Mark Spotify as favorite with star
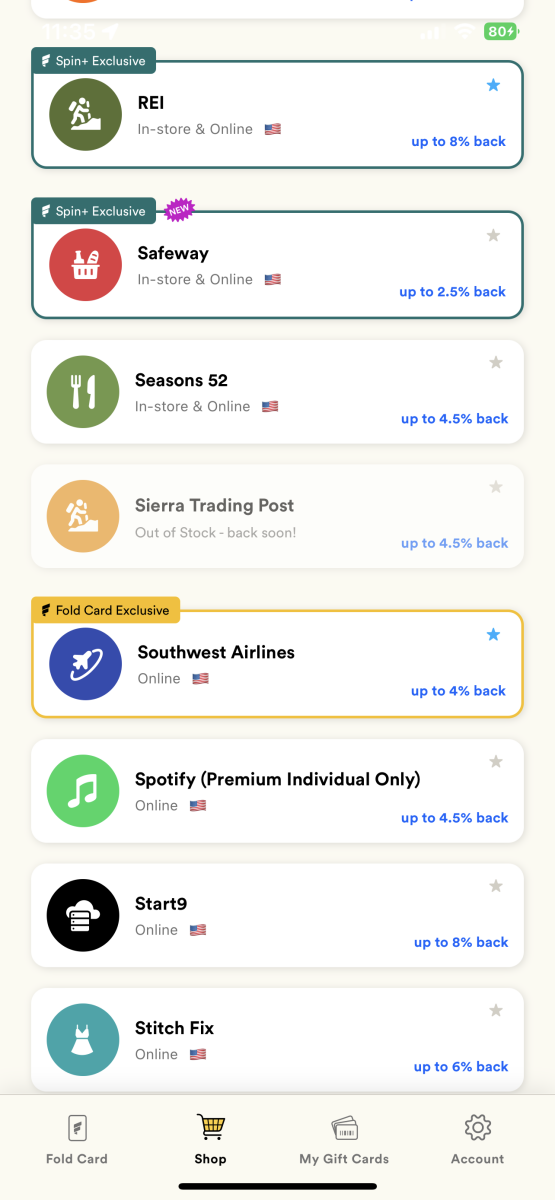This screenshot has height=1200, width=555. click(x=495, y=762)
